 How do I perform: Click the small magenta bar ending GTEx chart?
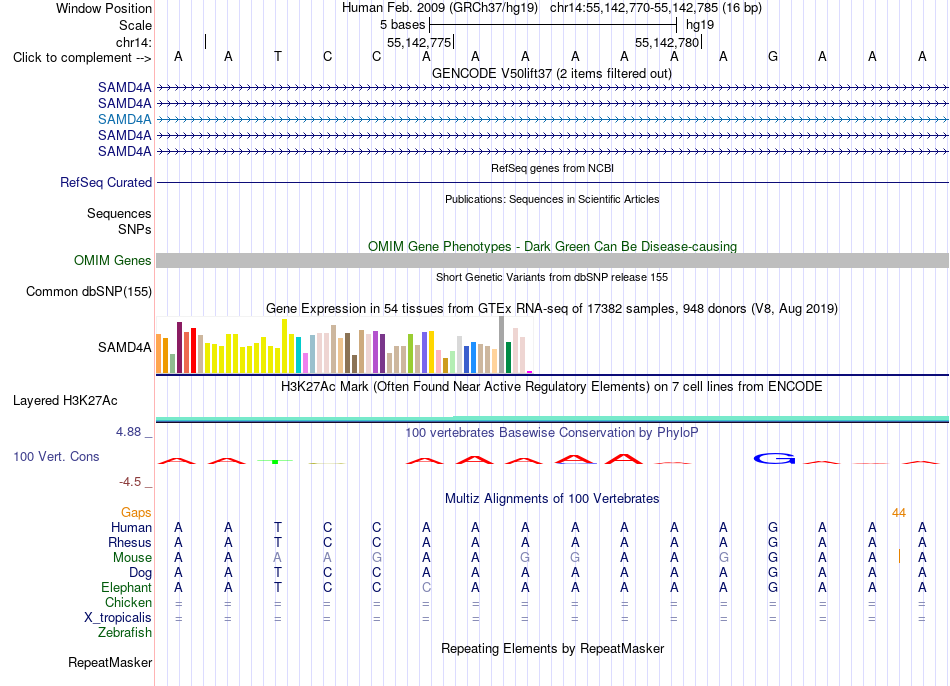point(530,372)
